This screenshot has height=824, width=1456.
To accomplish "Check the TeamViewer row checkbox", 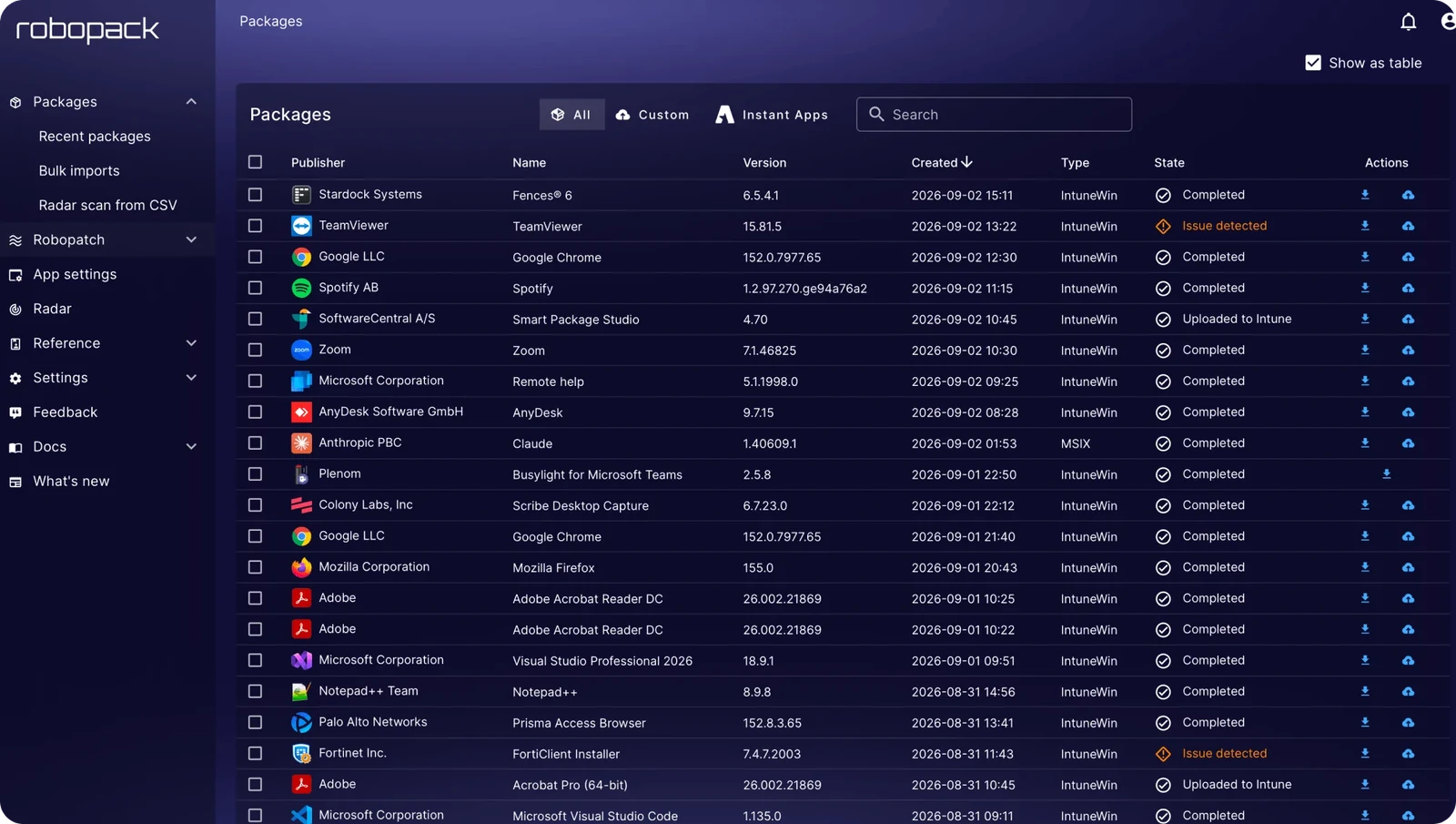I will point(255,226).
